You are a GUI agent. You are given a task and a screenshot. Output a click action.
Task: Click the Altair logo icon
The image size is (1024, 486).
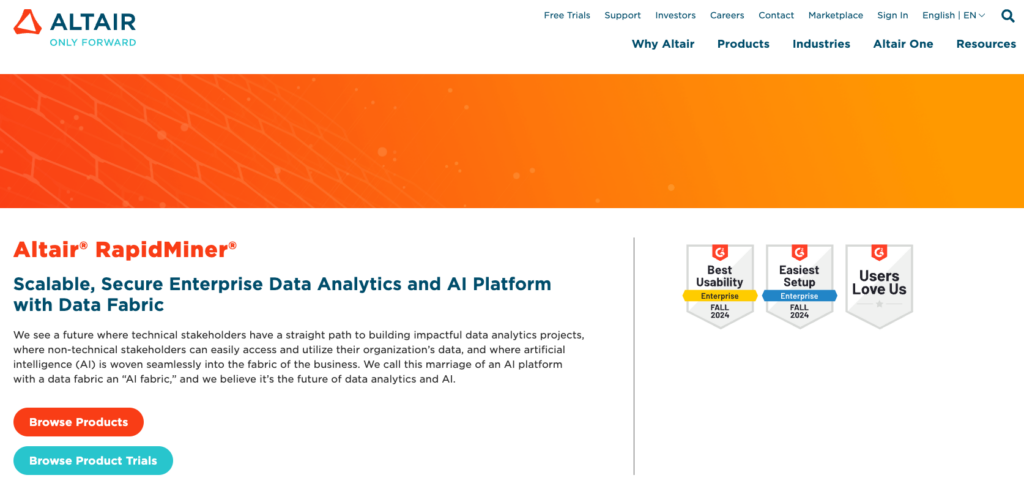(28, 23)
